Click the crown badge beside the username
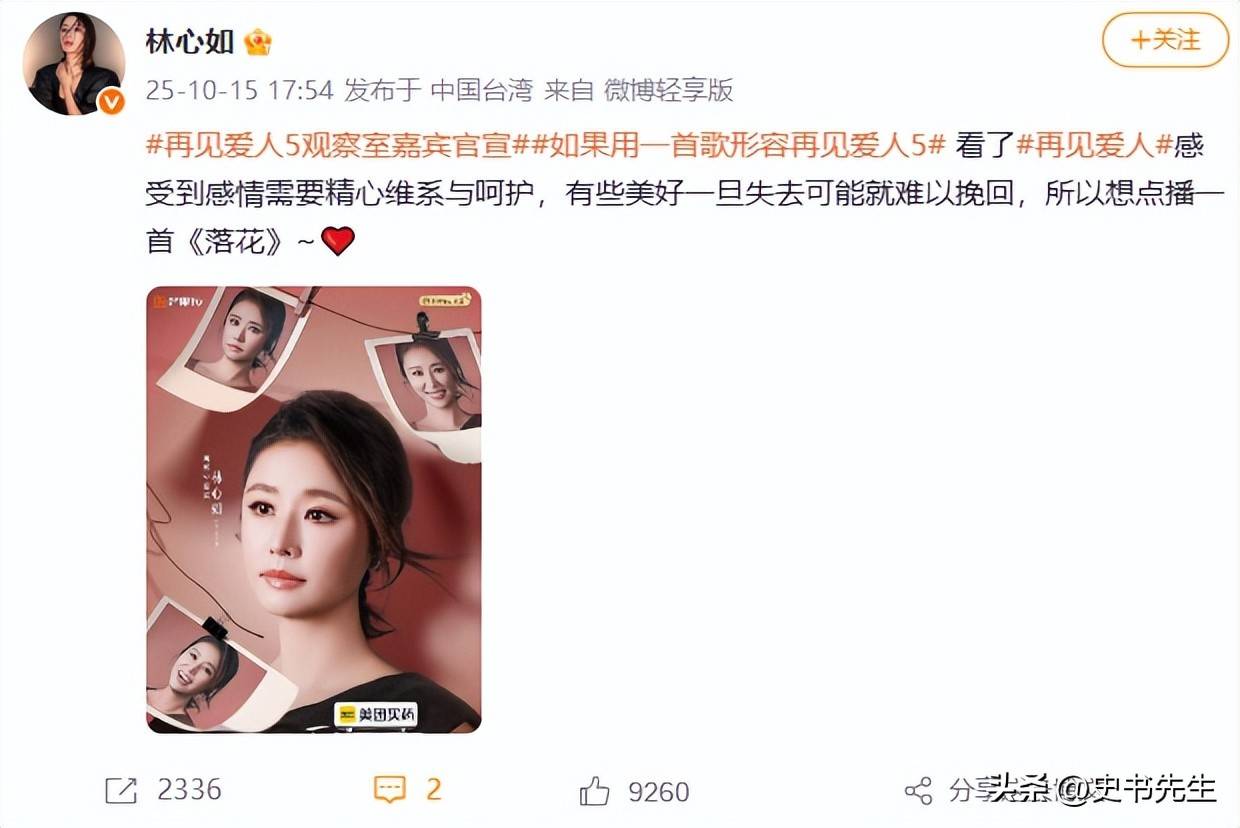The width and height of the screenshot is (1240, 828). pos(258,42)
